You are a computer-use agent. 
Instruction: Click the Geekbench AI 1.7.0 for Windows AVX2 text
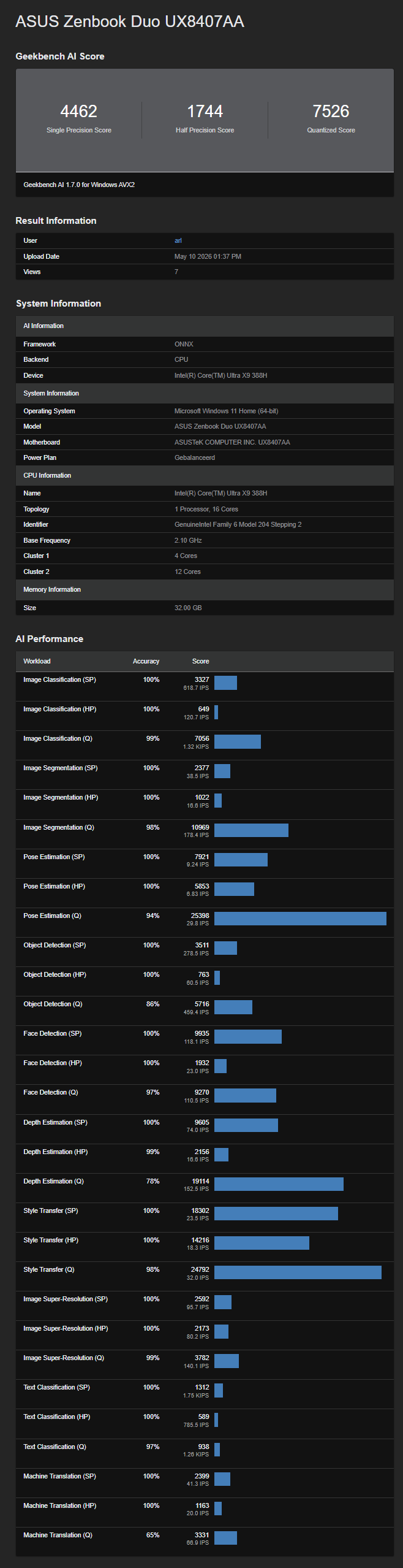click(79, 185)
